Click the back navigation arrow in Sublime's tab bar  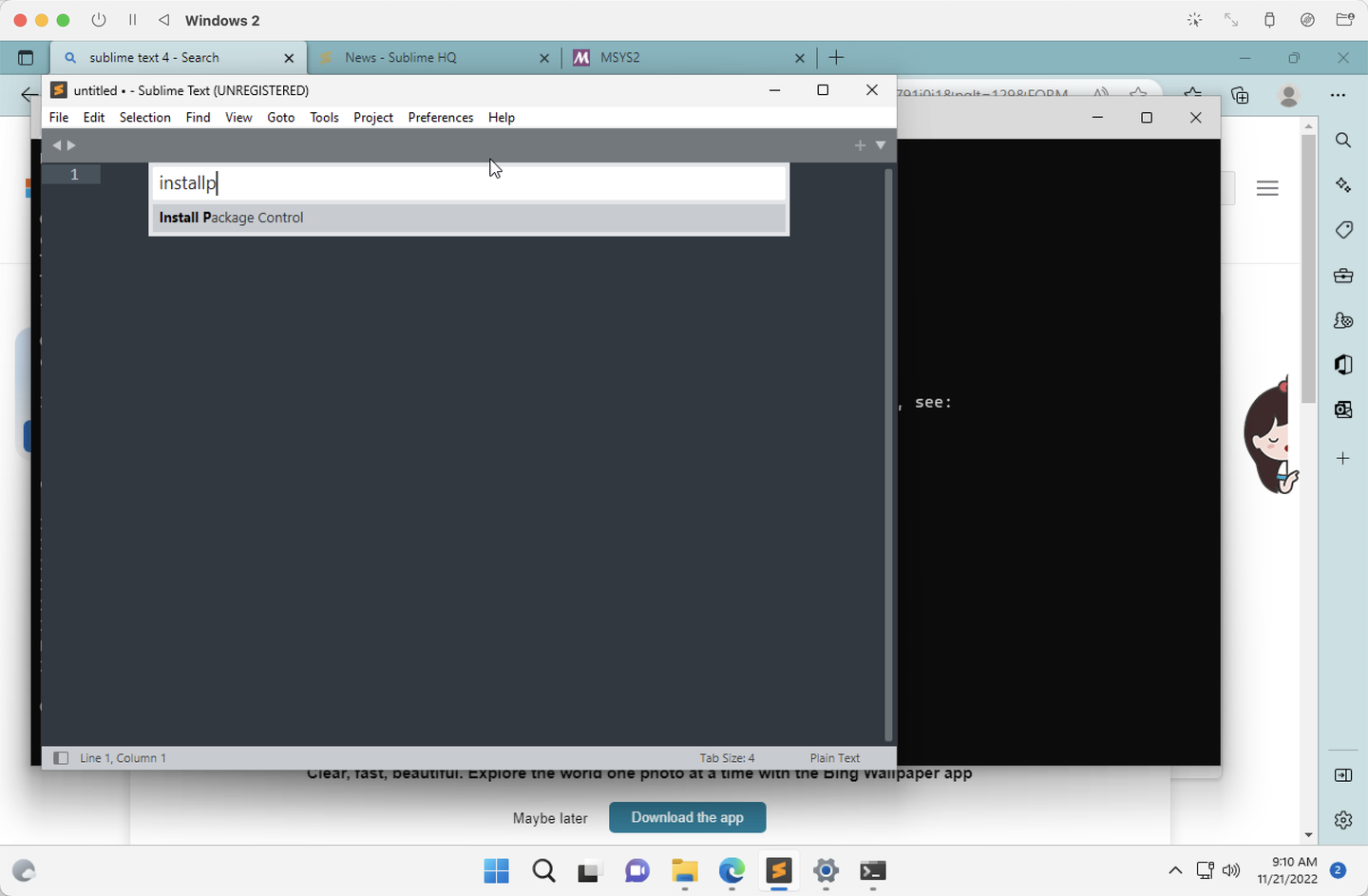tap(56, 144)
